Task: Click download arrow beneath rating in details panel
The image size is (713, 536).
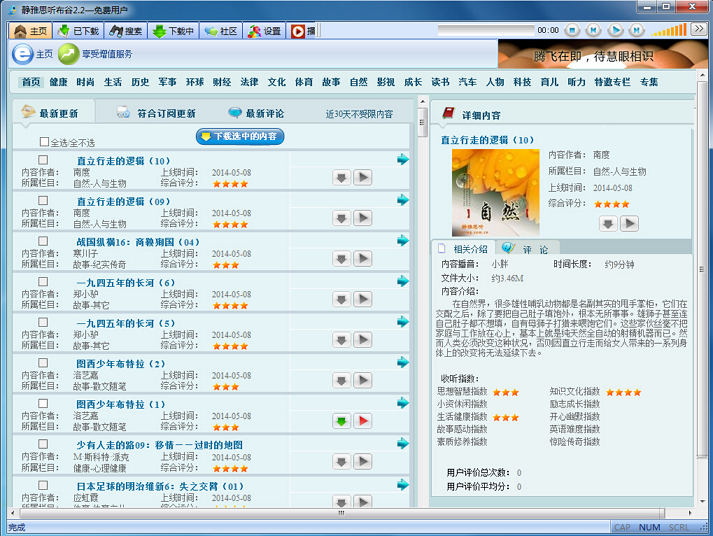Action: (x=608, y=224)
